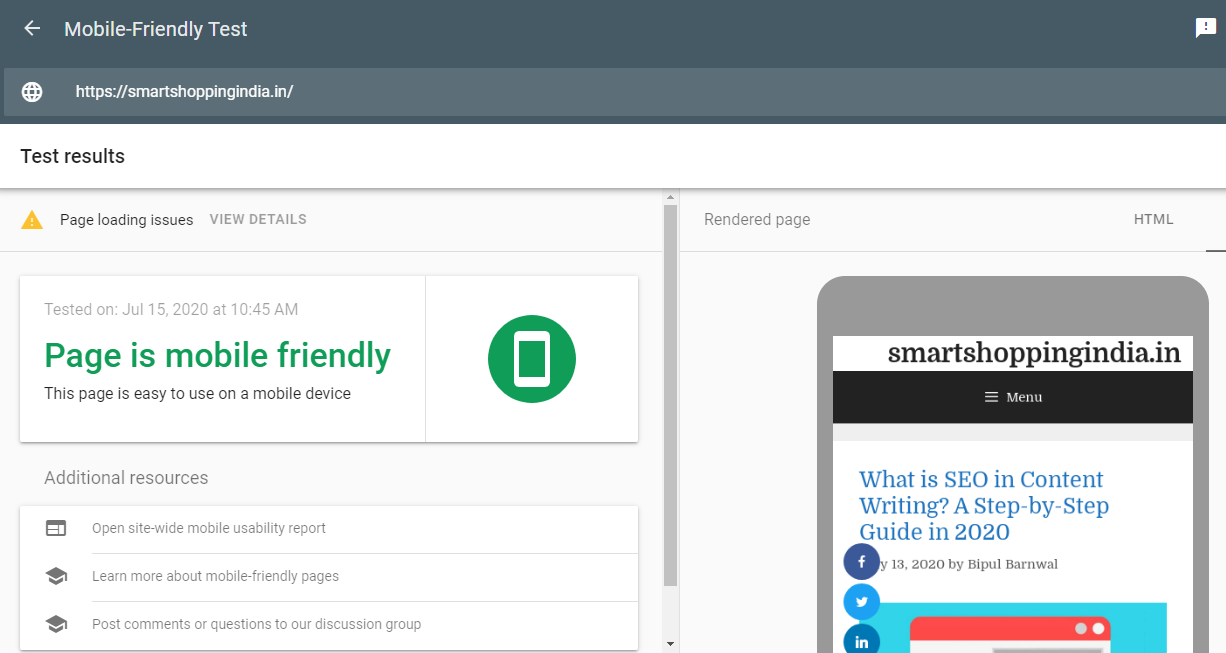Select the Rendered page tab
1226x653 pixels.
tap(757, 219)
